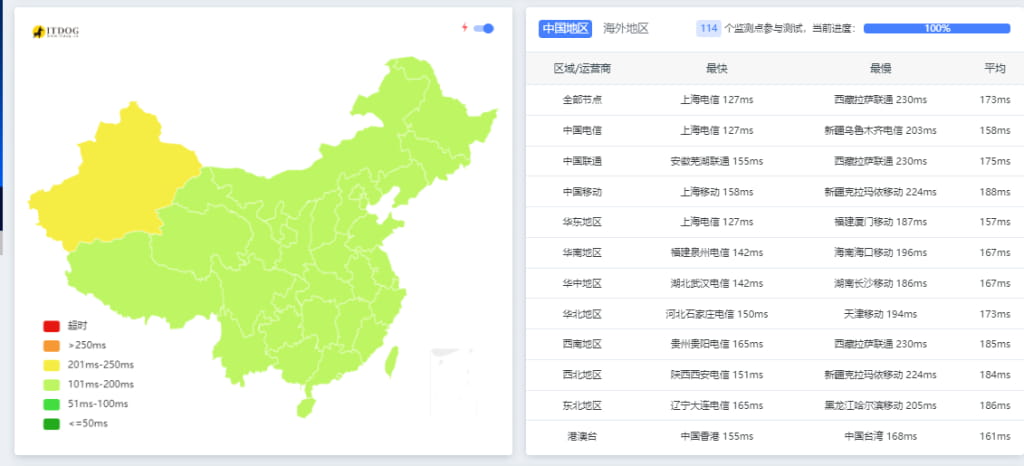
Task: Click 黑龙江哈尔滨移动 205ms cell
Action: 880,405
